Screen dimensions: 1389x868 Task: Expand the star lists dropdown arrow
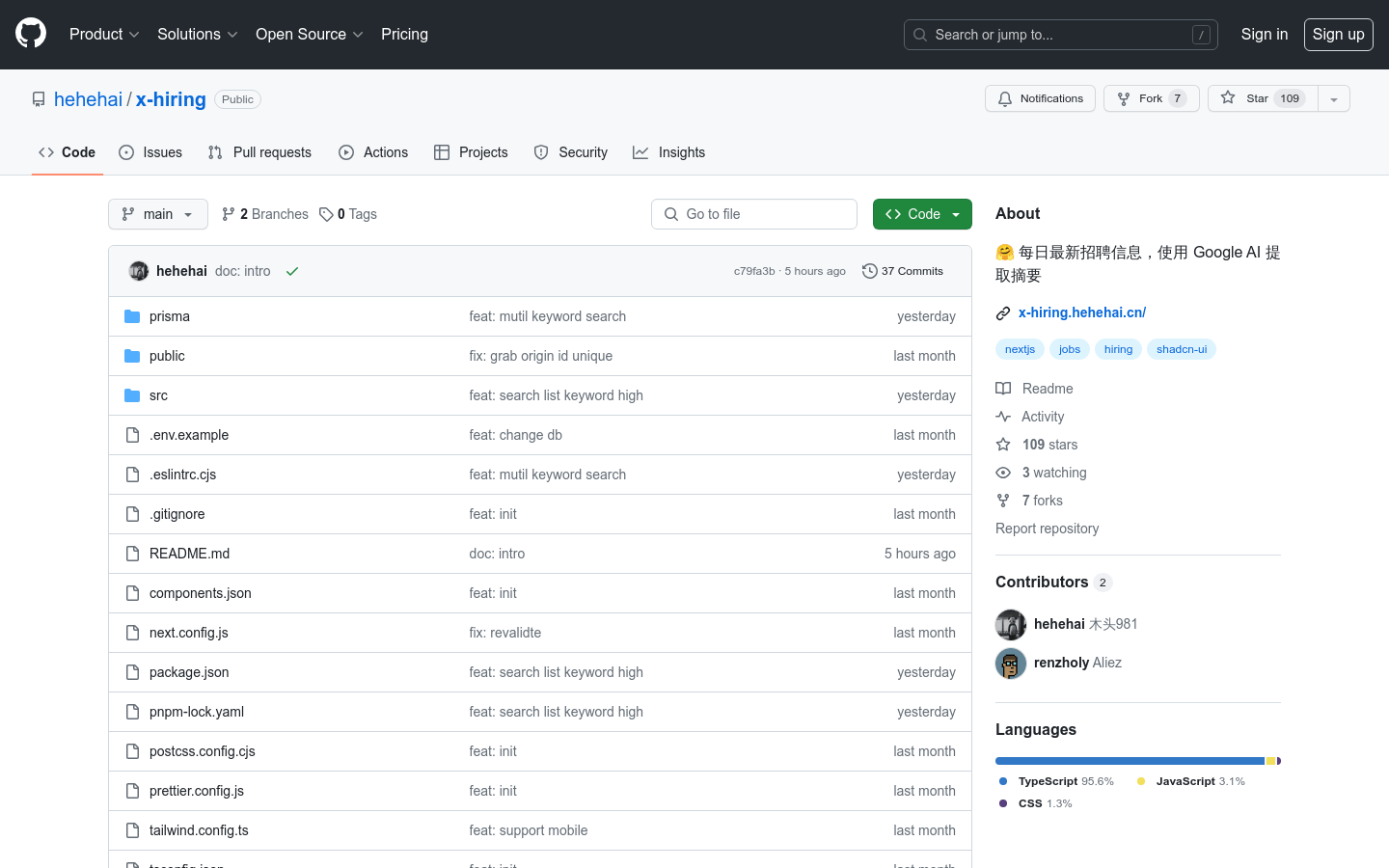pyautogui.click(x=1334, y=98)
